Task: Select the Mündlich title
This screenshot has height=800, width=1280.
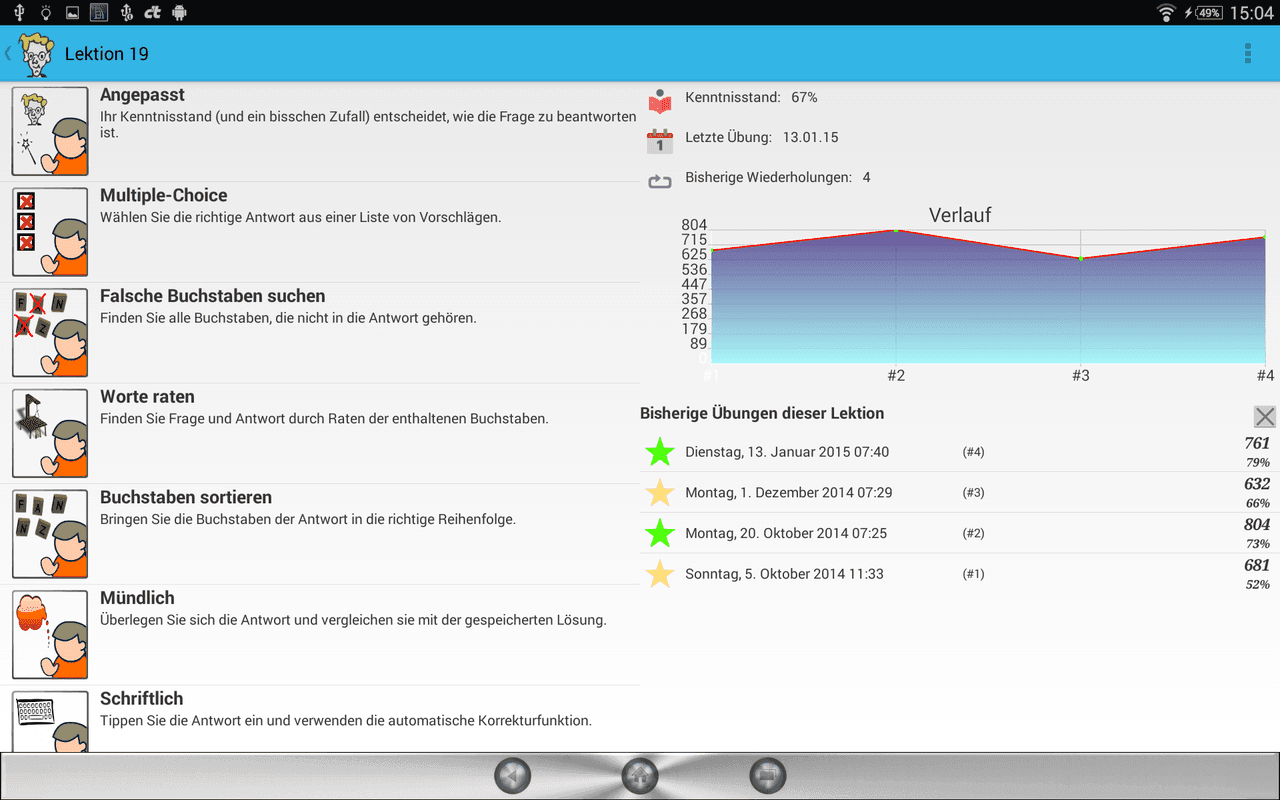Action: pos(137,598)
